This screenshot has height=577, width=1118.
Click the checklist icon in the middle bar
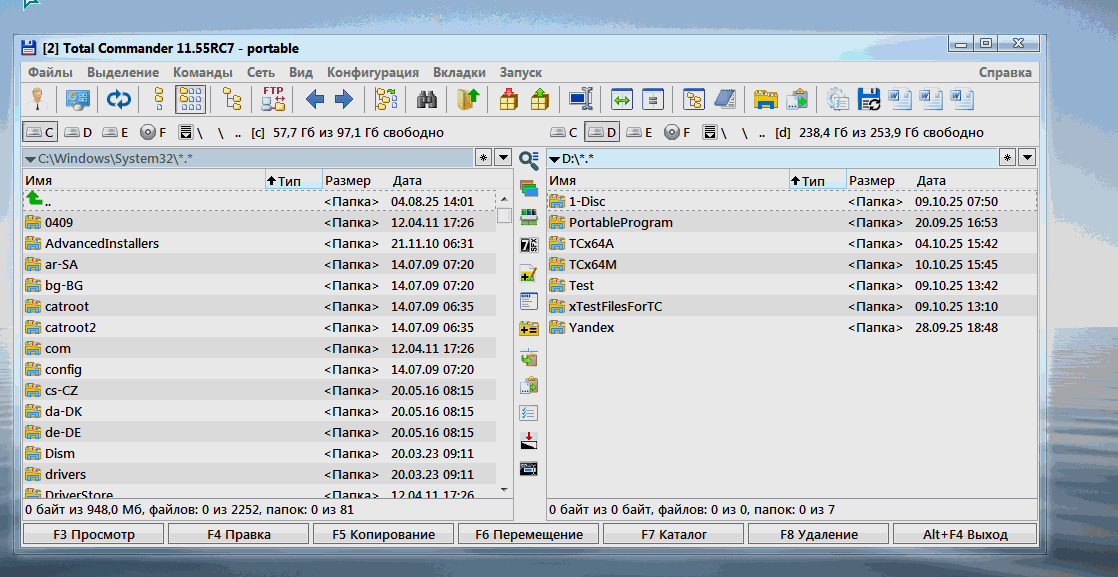[x=528, y=413]
